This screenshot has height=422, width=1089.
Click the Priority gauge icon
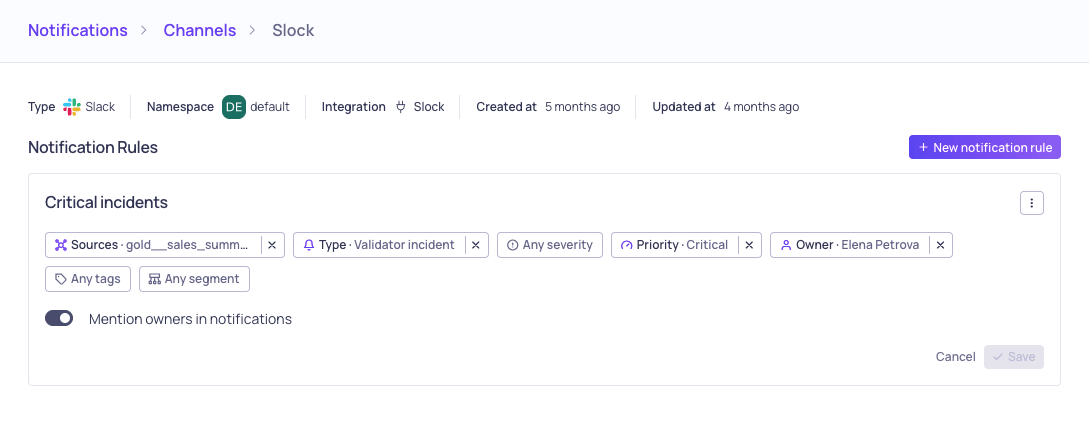coord(627,245)
